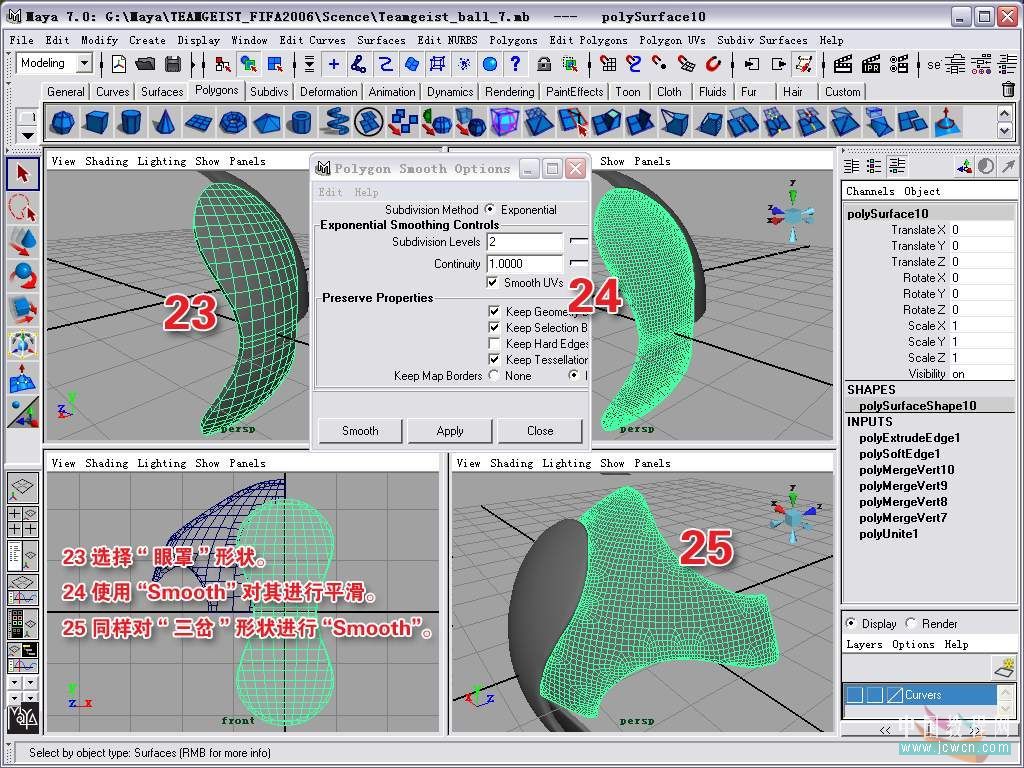Select None for Keep Map Borders
This screenshot has height=768, width=1024.
[494, 376]
